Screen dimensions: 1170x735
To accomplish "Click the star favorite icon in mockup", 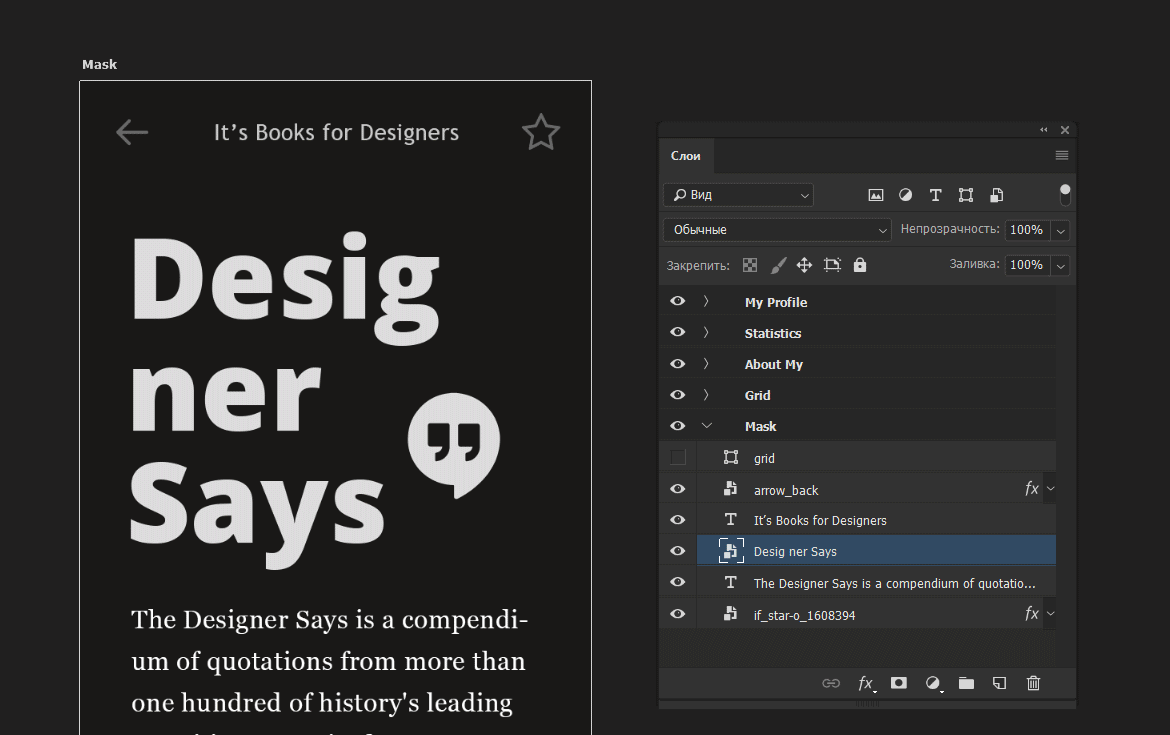I will pyautogui.click(x=541, y=132).
